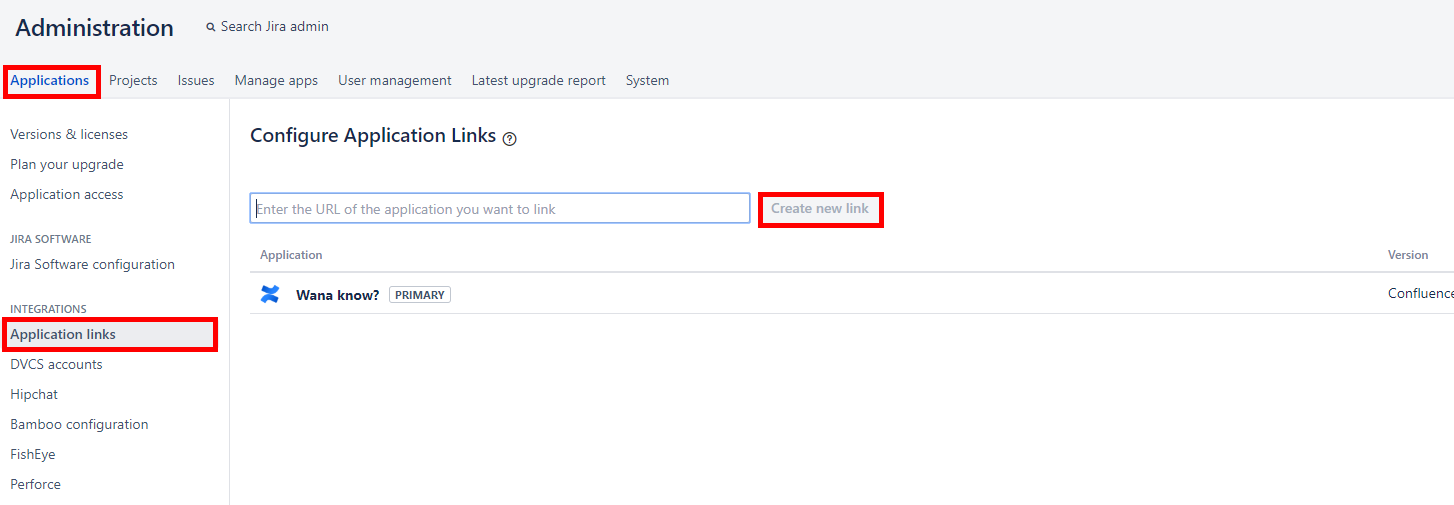Select Plan your upgrade sidebar link
The image size is (1454, 505).
click(x=67, y=164)
